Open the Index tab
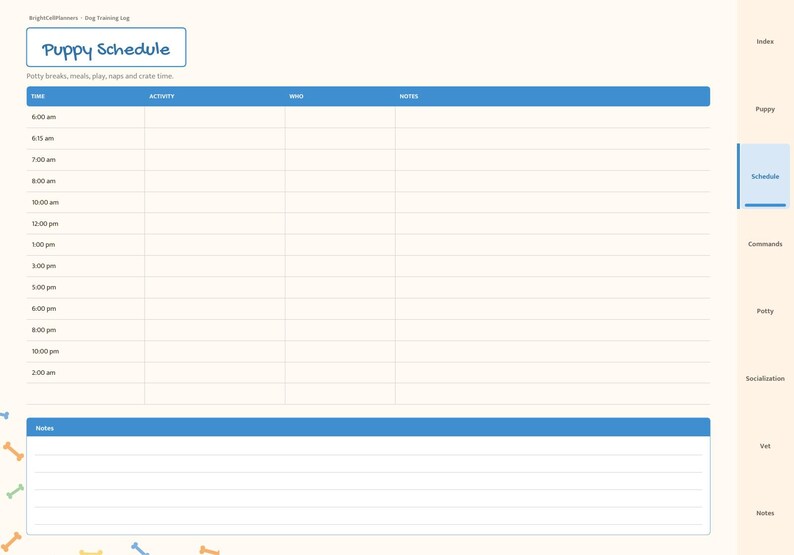The height and width of the screenshot is (555, 794). (x=765, y=42)
